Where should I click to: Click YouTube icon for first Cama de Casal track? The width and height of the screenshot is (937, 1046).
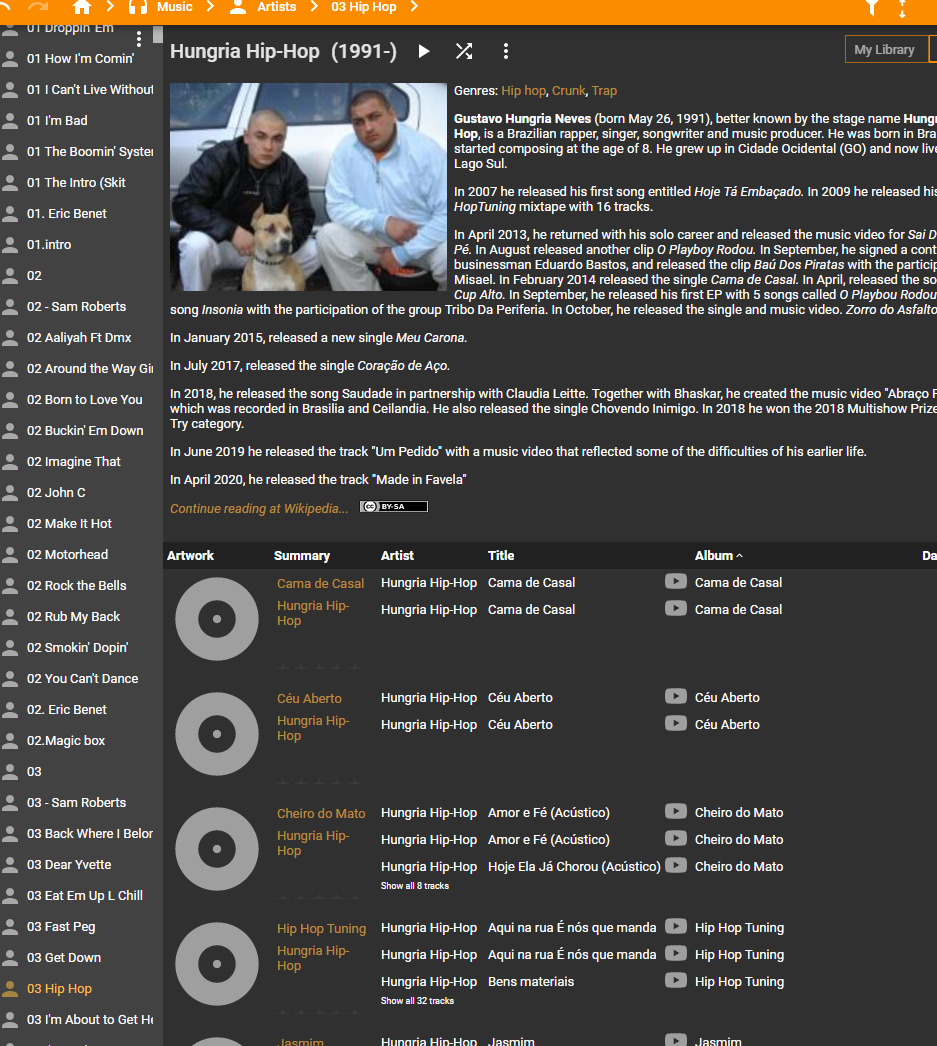(x=676, y=581)
